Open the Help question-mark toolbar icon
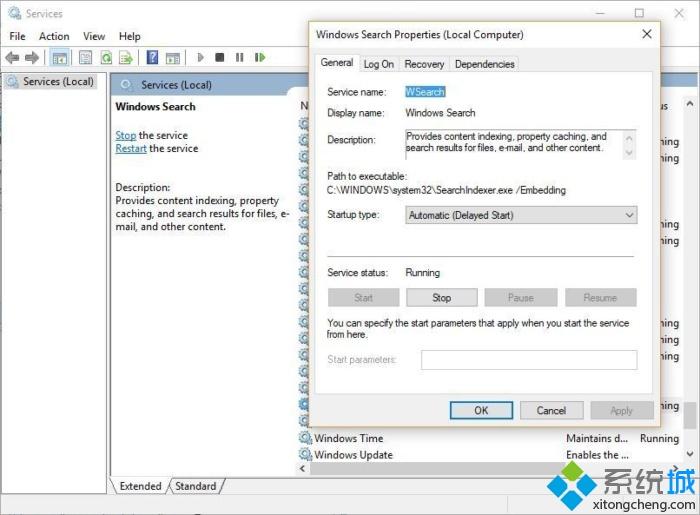The height and width of the screenshot is (515, 700). pos(152,57)
